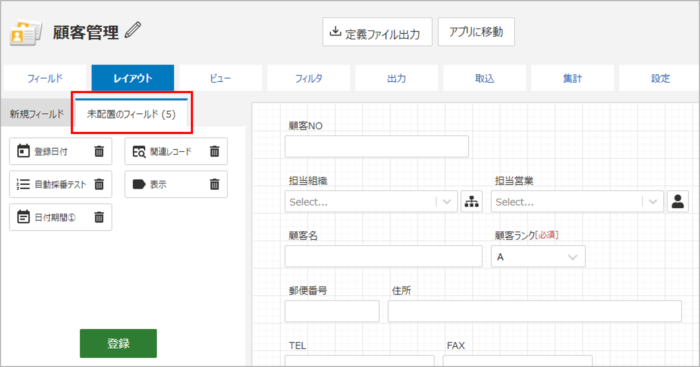Go to the フィルタ tab

coord(308,78)
